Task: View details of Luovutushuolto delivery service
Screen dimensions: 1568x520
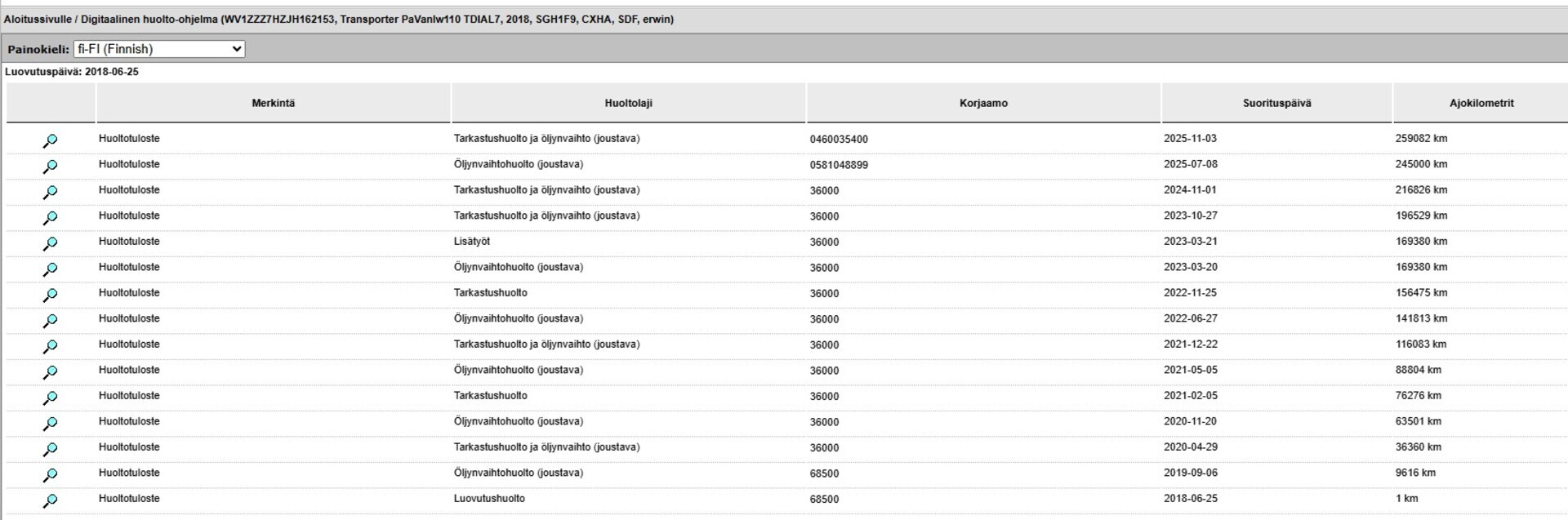Action: click(x=50, y=501)
